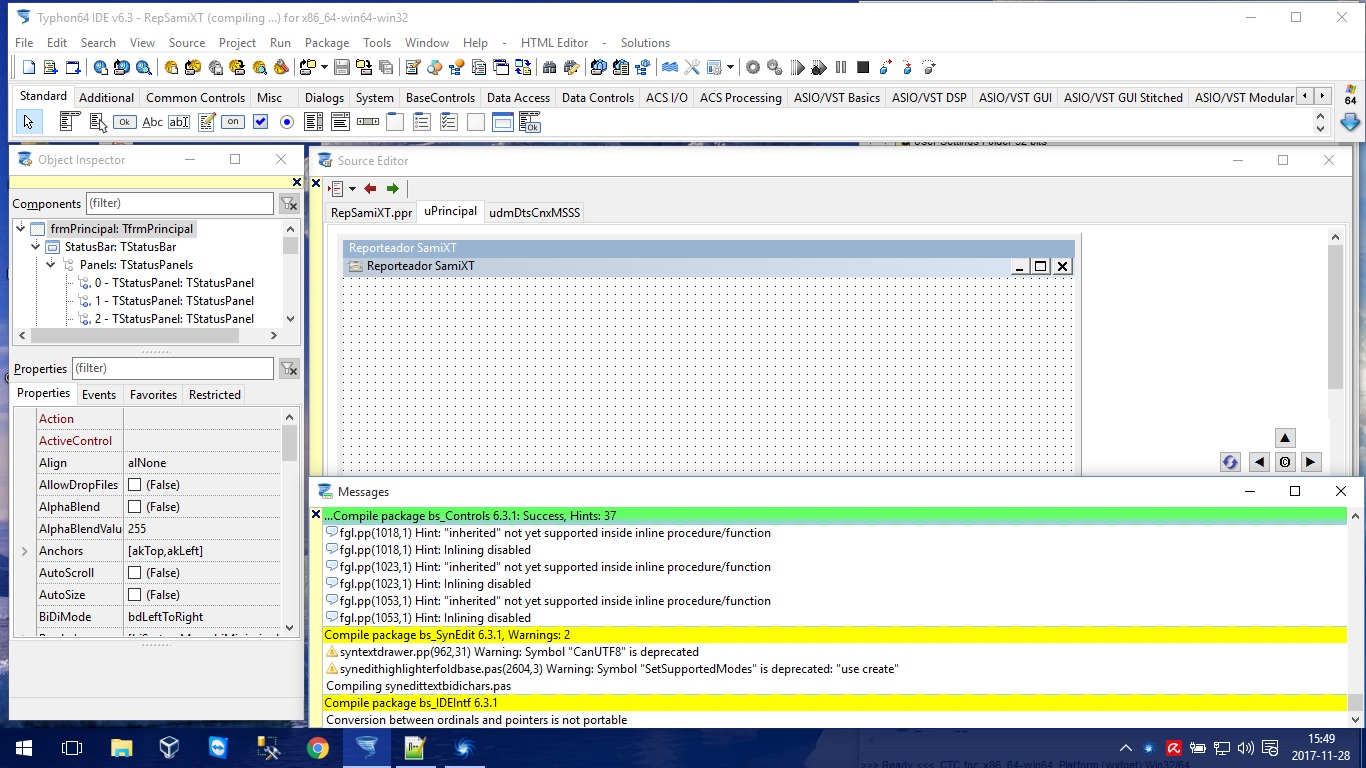1366x768 pixels.
Task: Select the TButton Ok component
Action: pyautogui.click(x=125, y=122)
